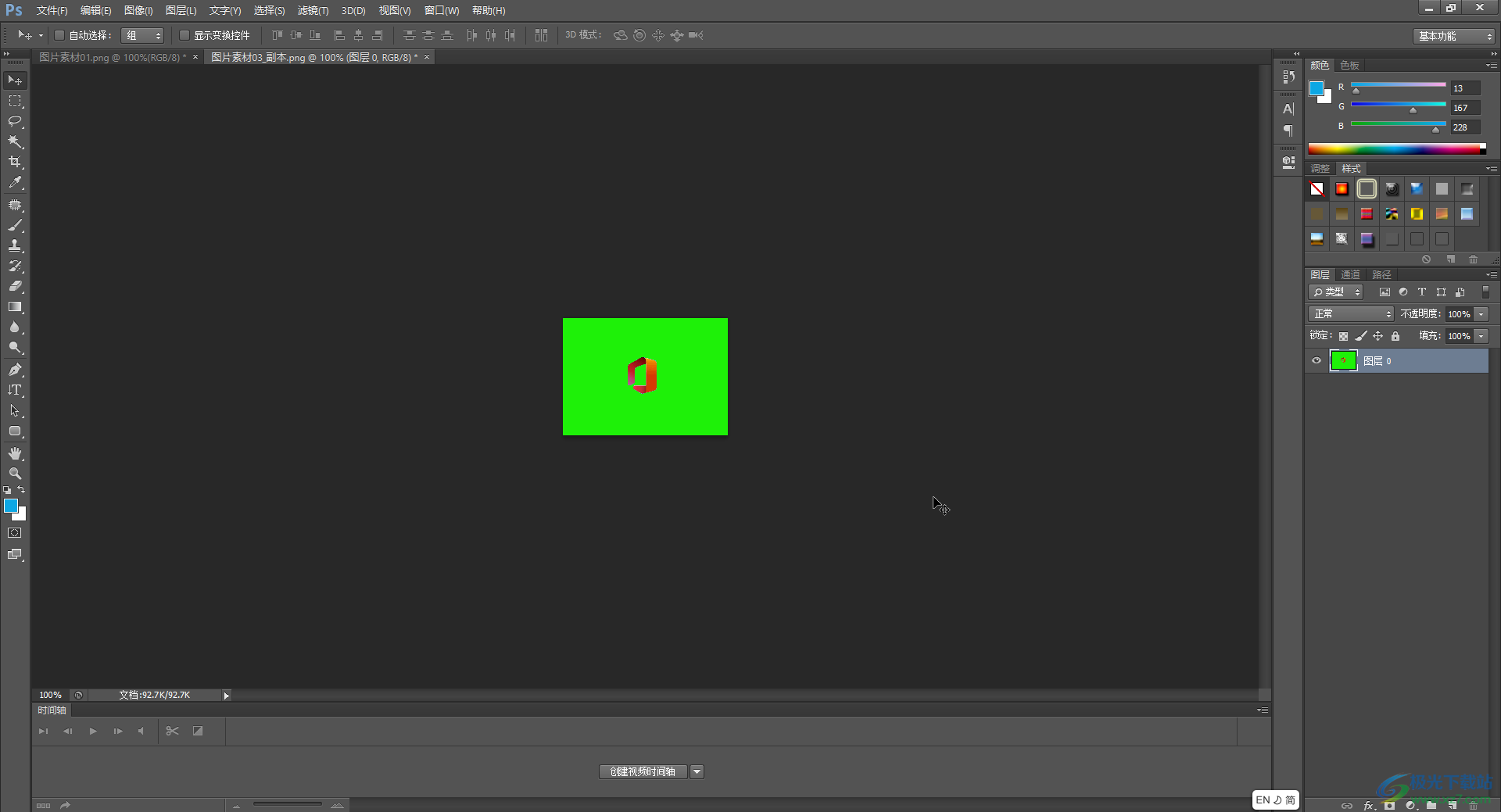
Task: Swap foreground and background colors
Action: point(21,490)
